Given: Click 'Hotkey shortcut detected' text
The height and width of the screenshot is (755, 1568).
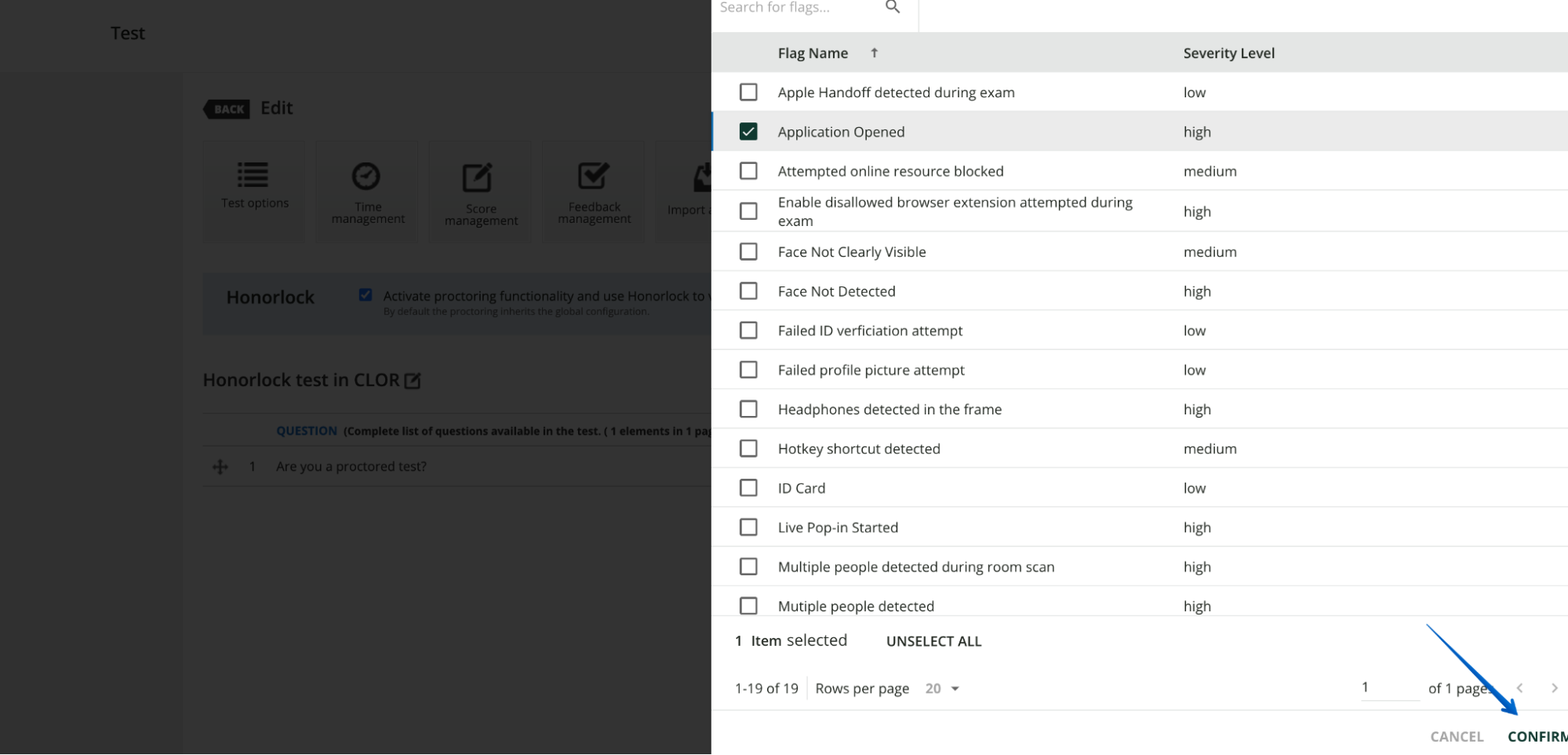Looking at the screenshot, I should 859,449.
